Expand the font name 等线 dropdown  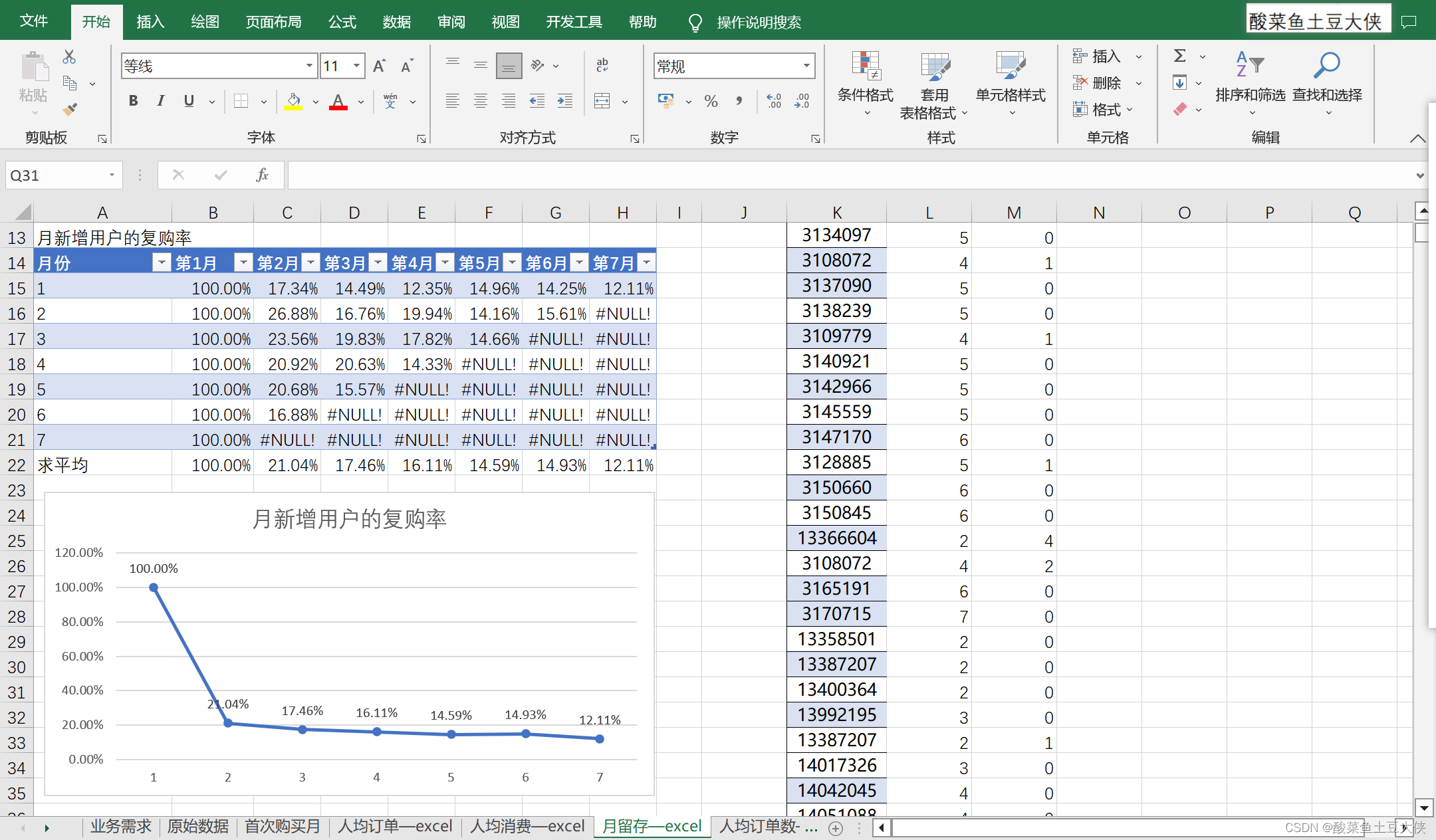309,66
